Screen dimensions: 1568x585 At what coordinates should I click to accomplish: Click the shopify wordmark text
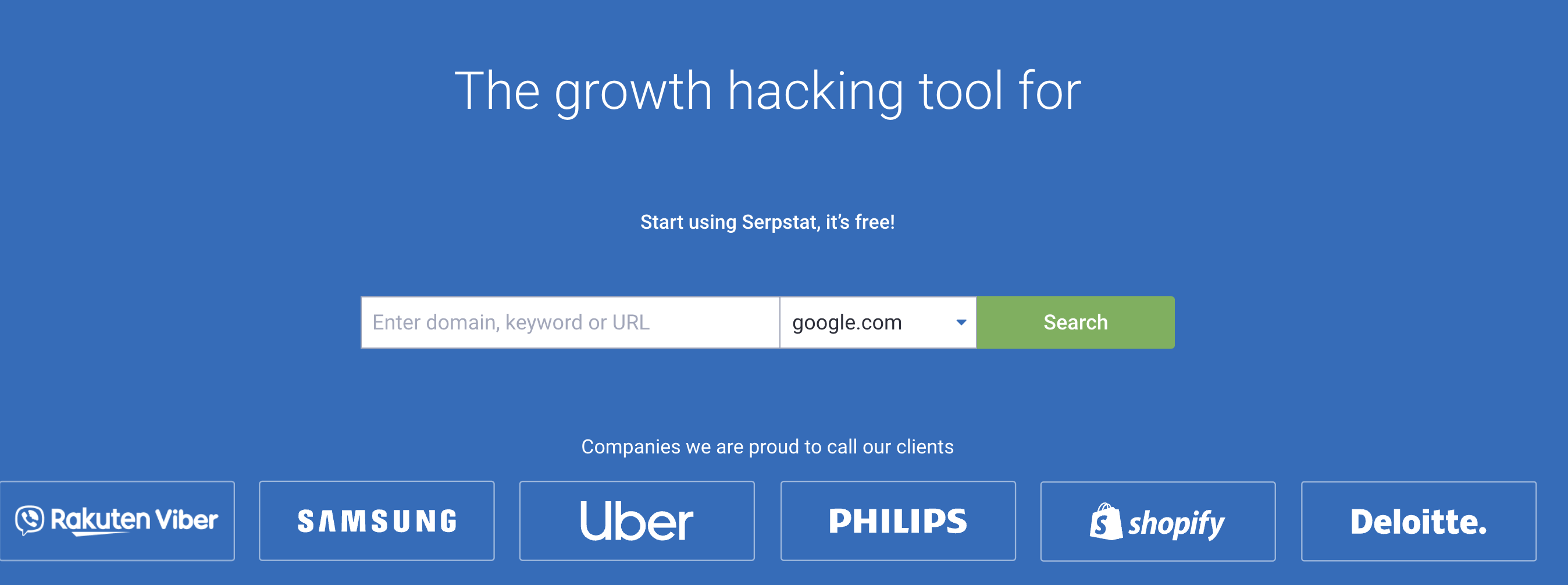tap(1176, 523)
